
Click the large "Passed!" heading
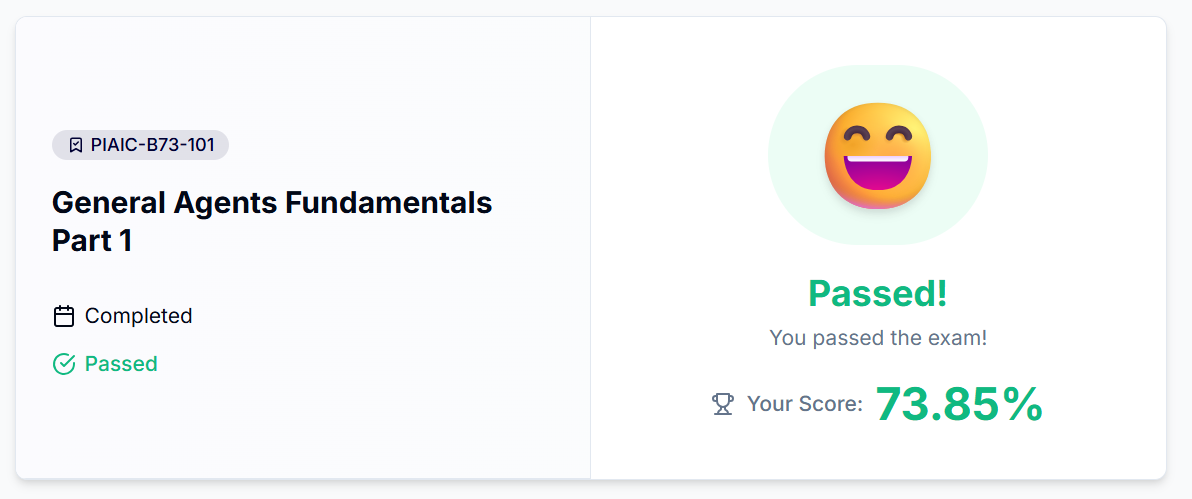point(877,293)
